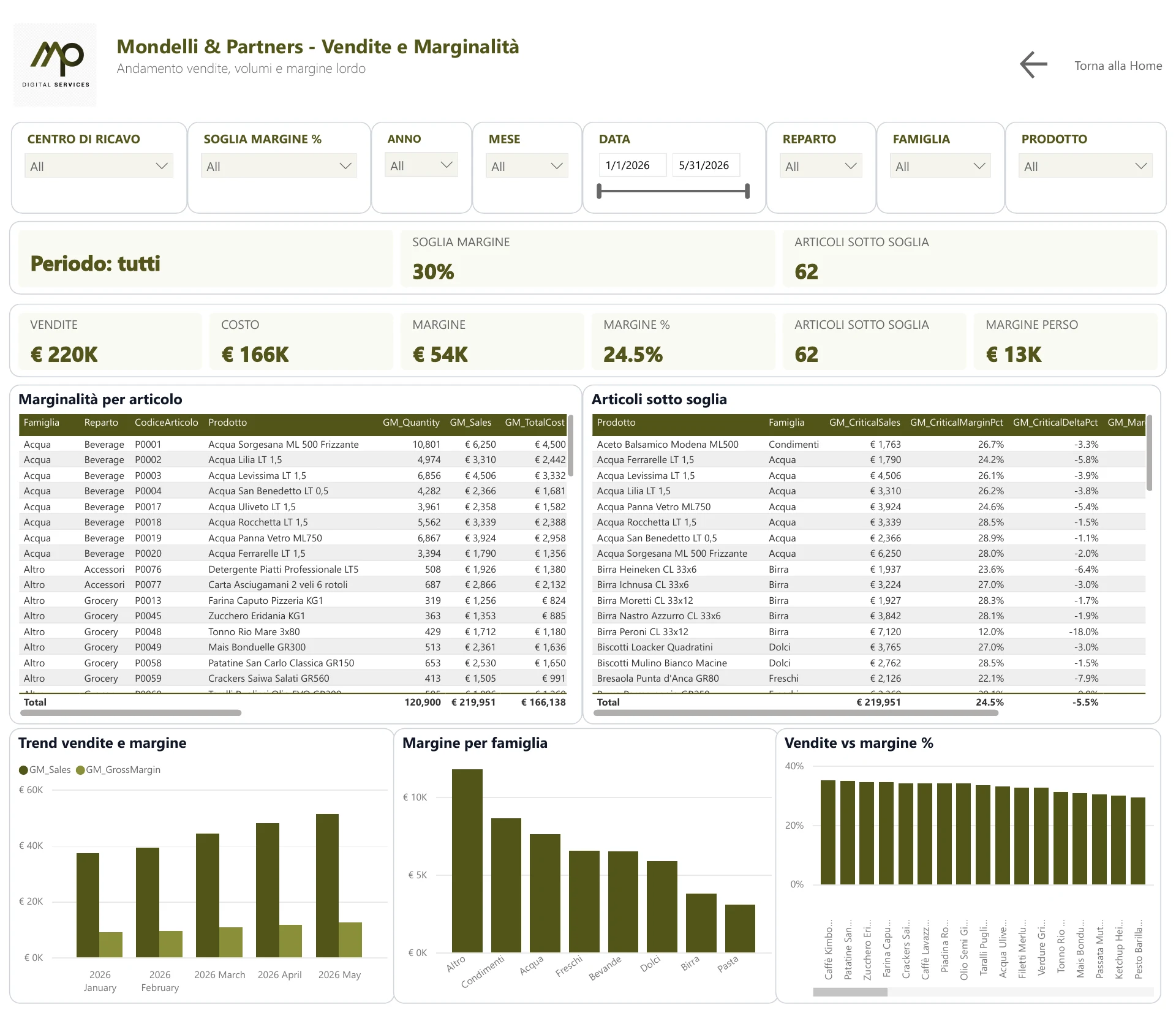Click the vertical scrollbar of Marginalità table
Viewport: 1176px width, 1021px height.
tap(571, 446)
